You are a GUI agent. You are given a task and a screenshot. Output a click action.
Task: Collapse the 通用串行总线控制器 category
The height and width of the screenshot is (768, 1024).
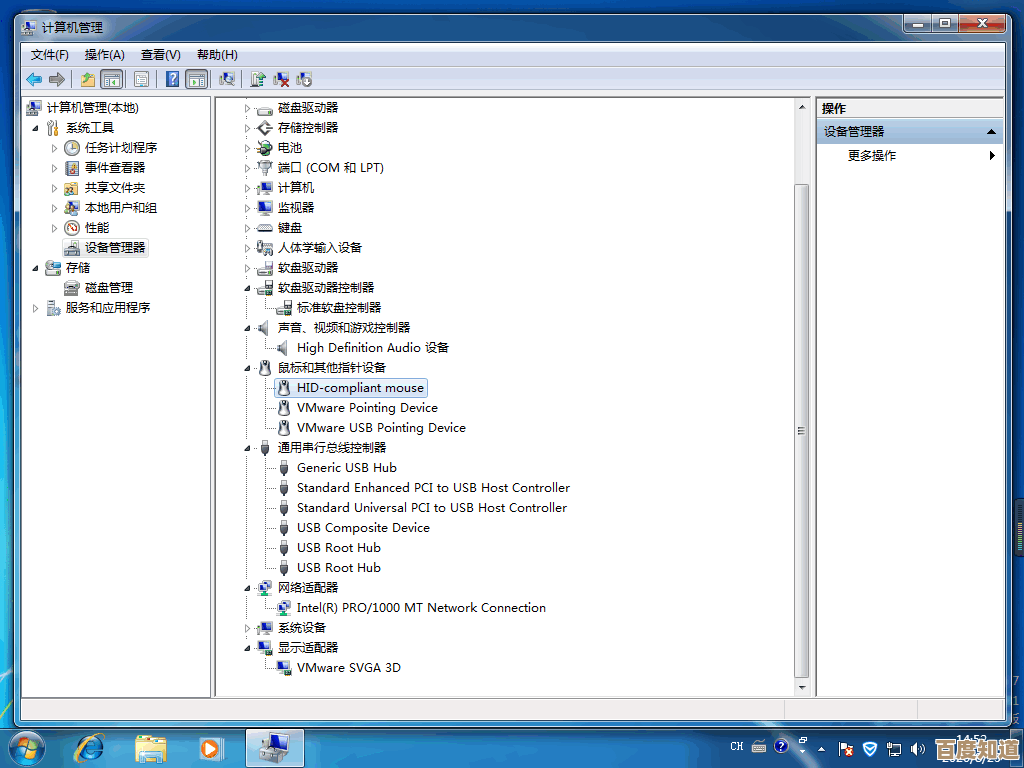[248, 448]
